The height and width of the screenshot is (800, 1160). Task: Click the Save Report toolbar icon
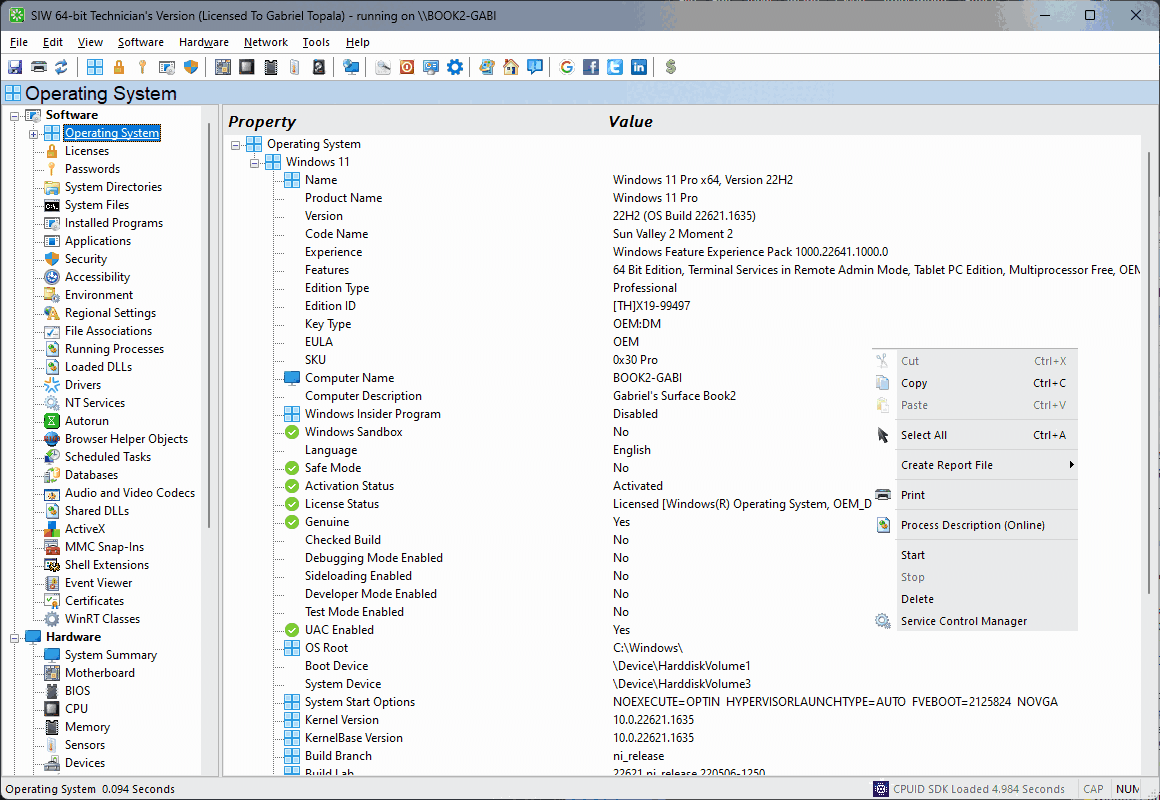tap(14, 67)
